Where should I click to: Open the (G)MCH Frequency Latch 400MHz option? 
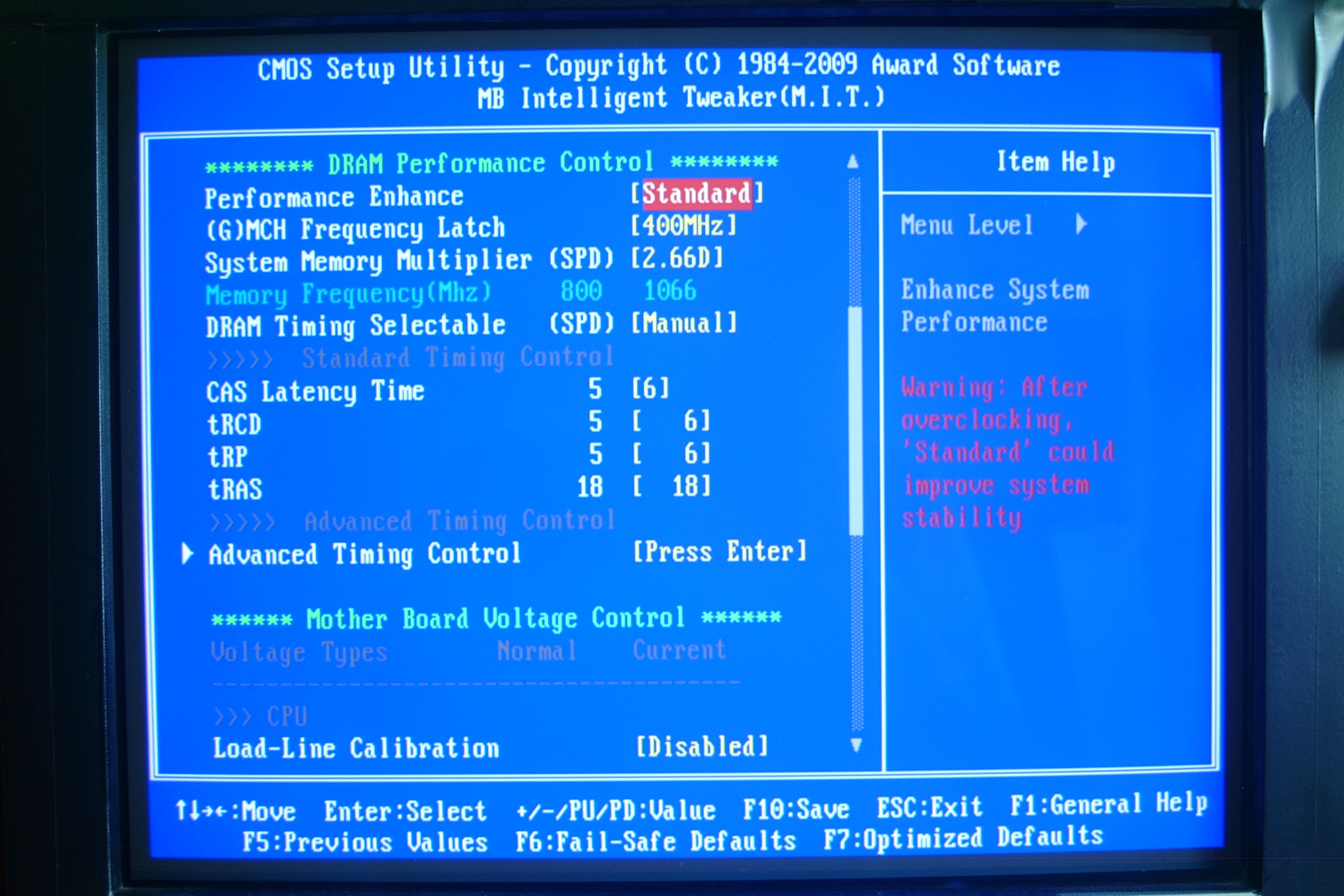pyautogui.click(x=684, y=226)
